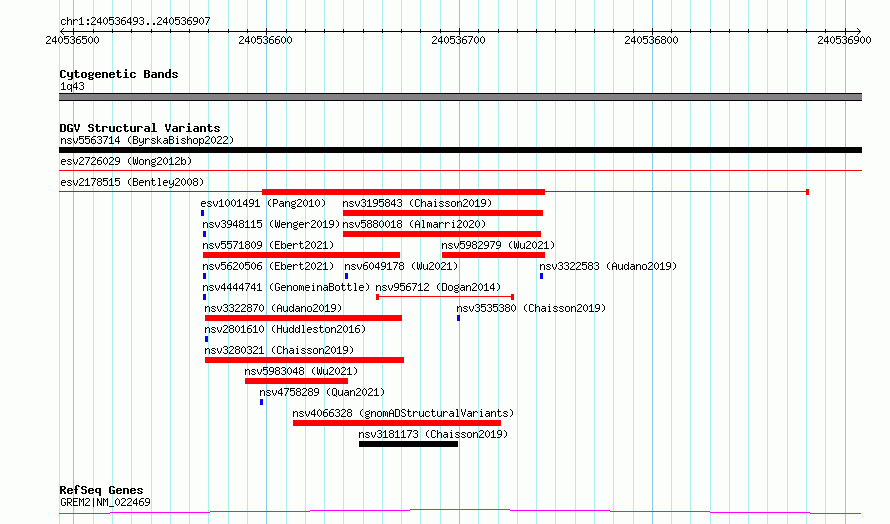Open the nsv4066328 (gnomADStructuralVariants) label
890x524 pixels.
click(403, 413)
